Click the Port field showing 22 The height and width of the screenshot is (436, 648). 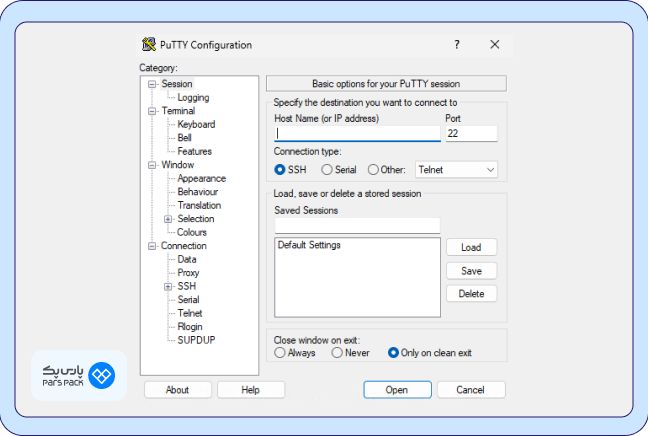pos(472,133)
